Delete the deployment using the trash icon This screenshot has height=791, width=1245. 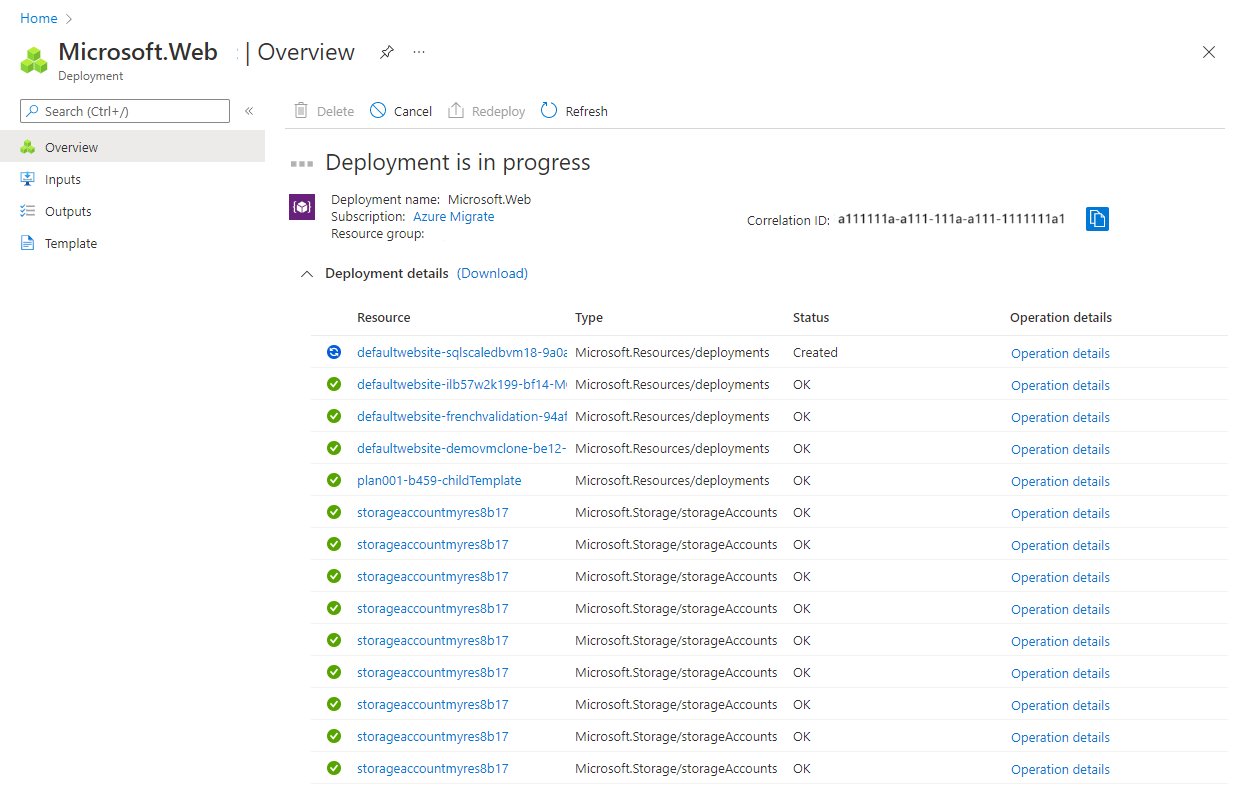[322, 110]
